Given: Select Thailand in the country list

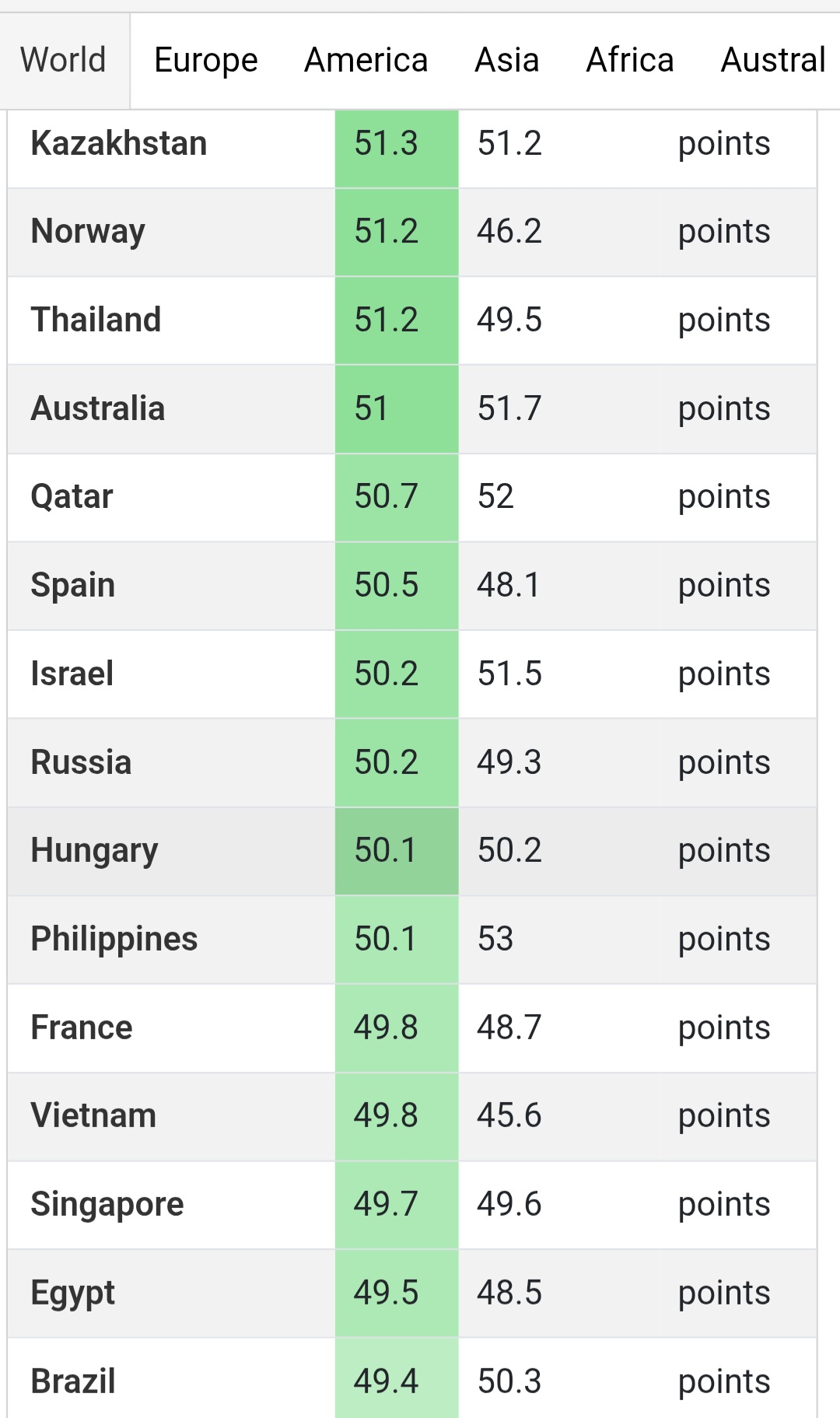Looking at the screenshot, I should pos(96,320).
